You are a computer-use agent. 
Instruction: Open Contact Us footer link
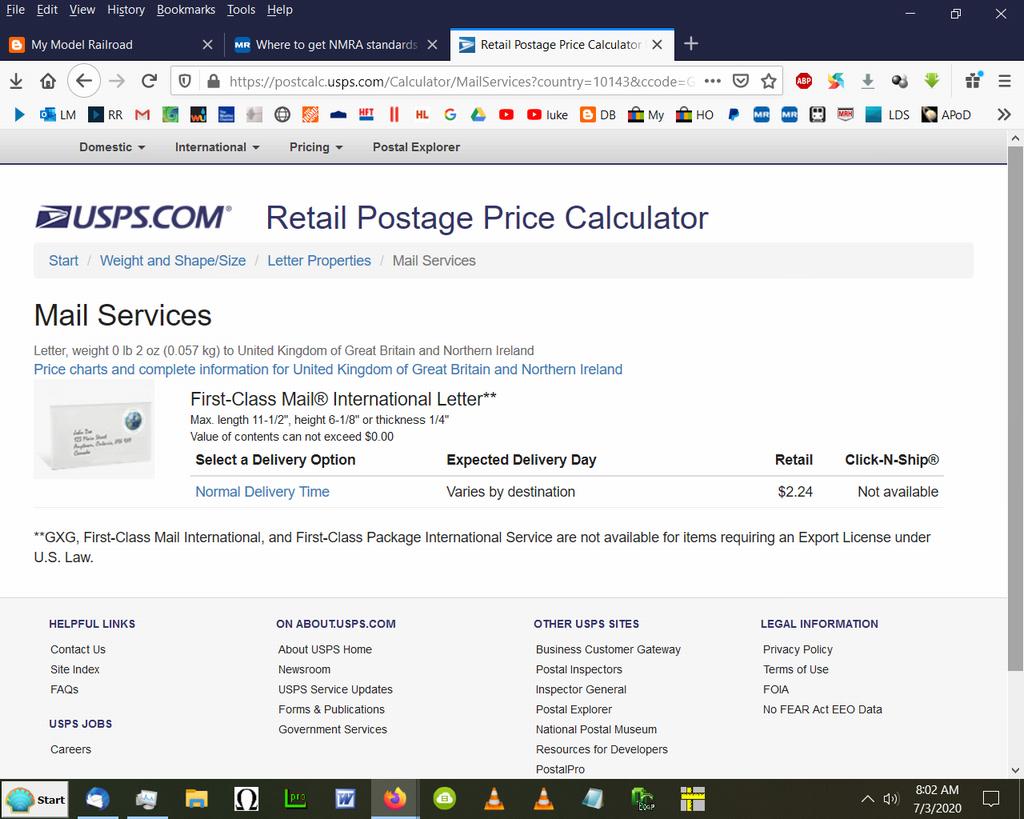78,649
